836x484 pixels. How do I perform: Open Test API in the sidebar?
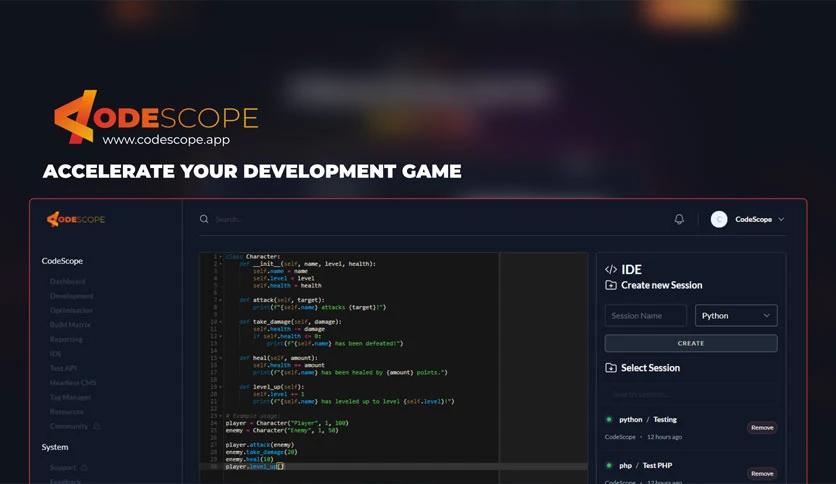pos(63,368)
